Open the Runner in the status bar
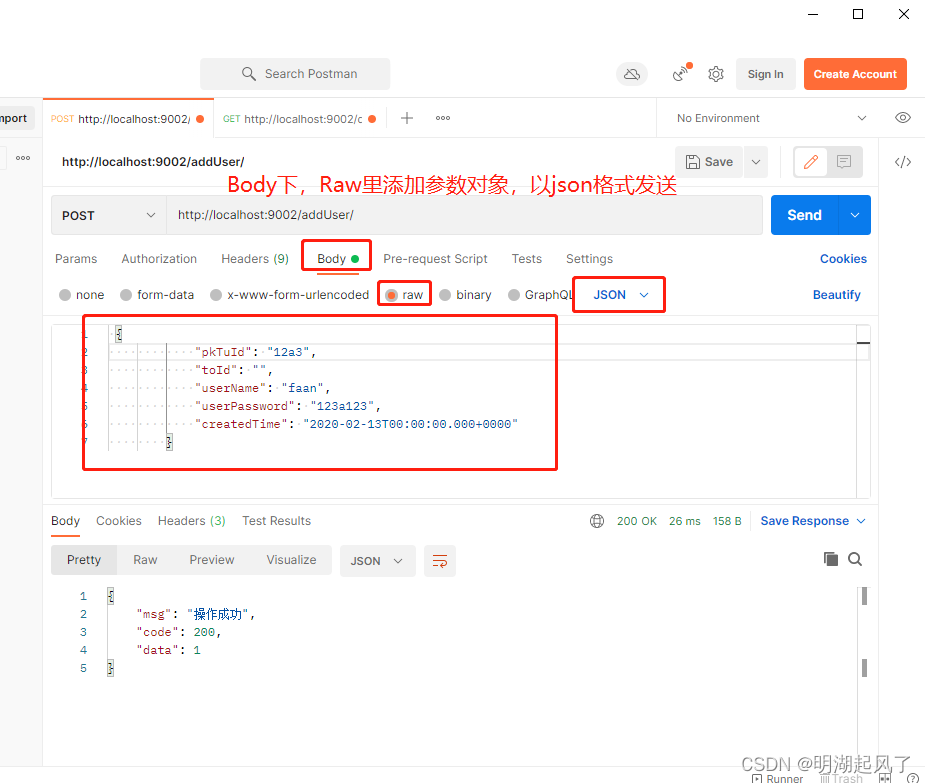The width and height of the screenshot is (925, 783). coord(778,778)
